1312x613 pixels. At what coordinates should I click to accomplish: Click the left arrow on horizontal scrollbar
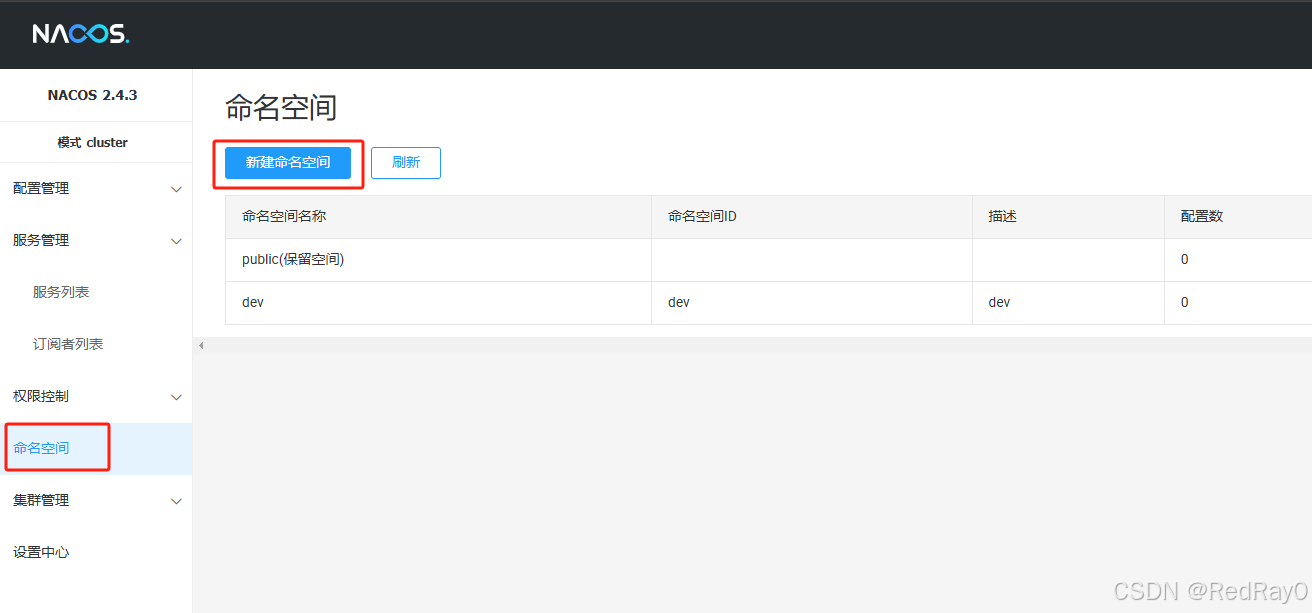pyautogui.click(x=201, y=345)
